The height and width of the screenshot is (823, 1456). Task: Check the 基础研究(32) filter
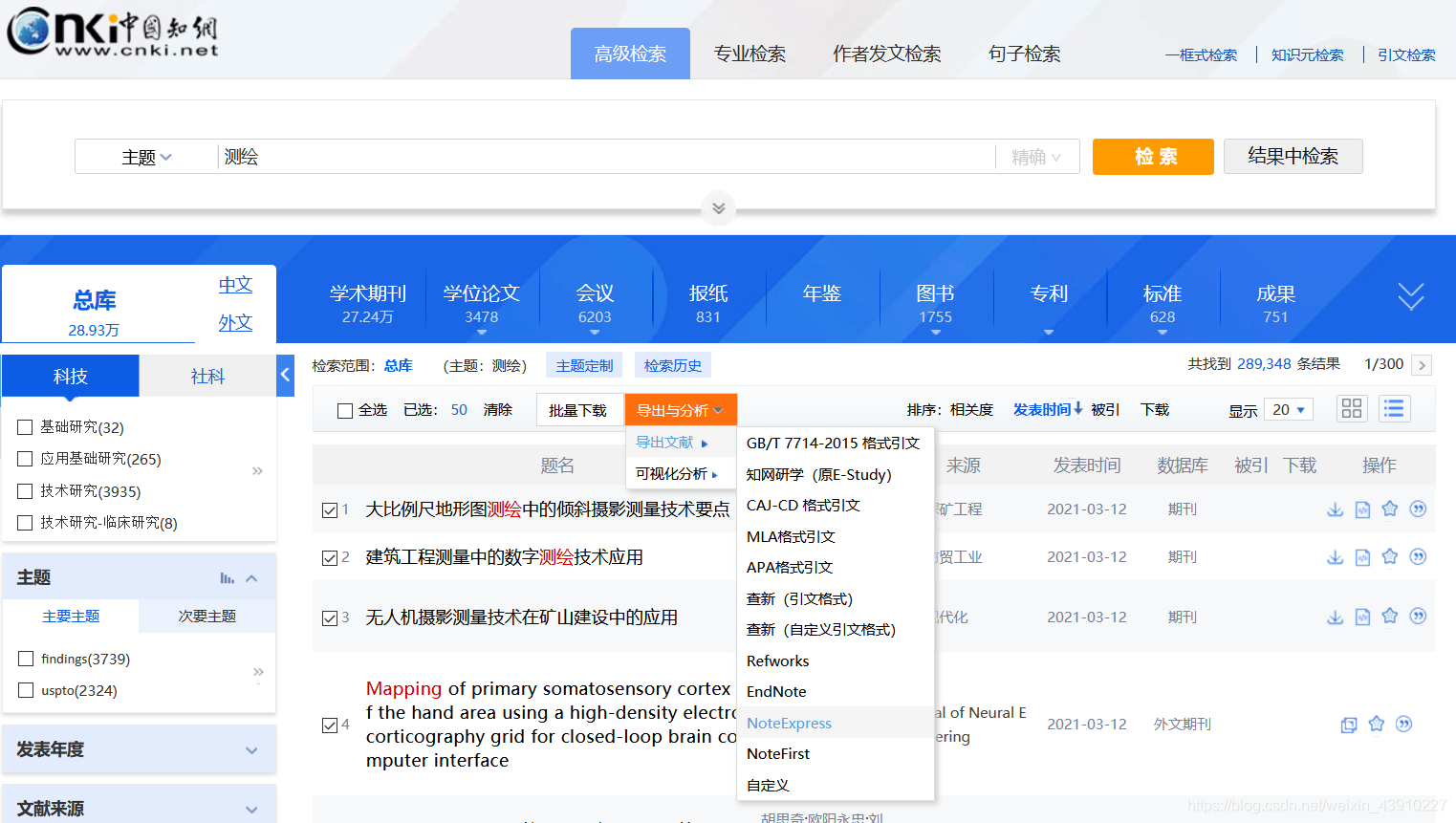pos(26,427)
